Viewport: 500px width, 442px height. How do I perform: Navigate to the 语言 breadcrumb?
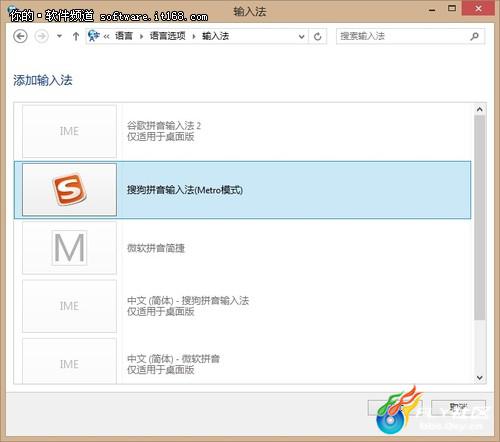124,36
